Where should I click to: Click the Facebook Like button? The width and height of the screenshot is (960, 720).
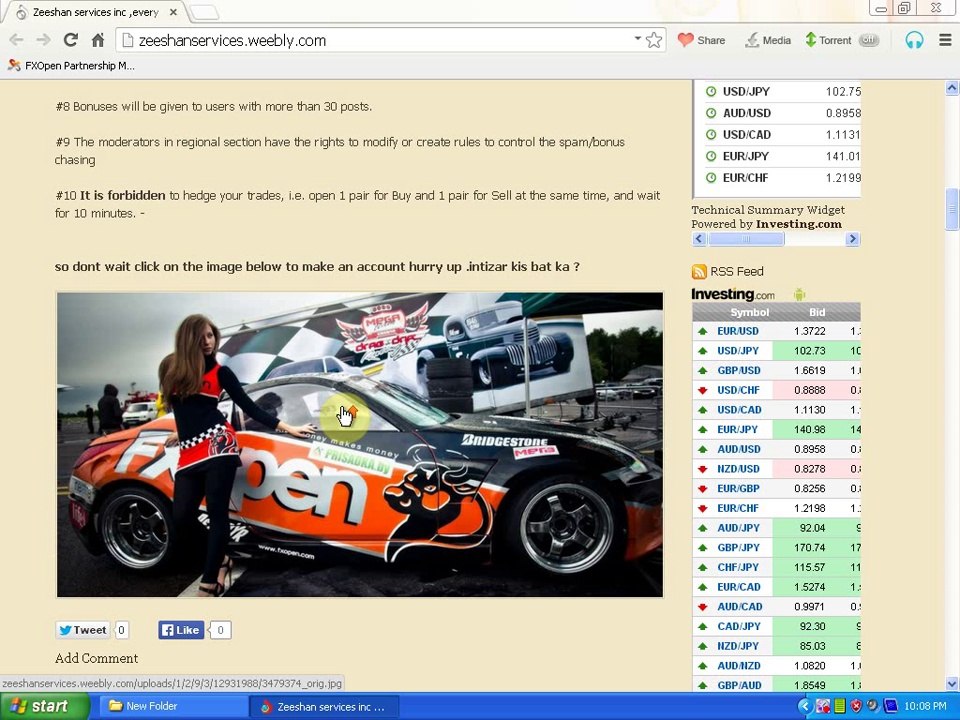tap(181, 630)
